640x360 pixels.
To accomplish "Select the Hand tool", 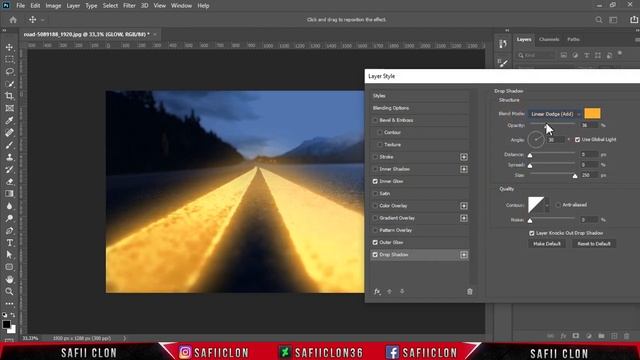I will point(9,280).
